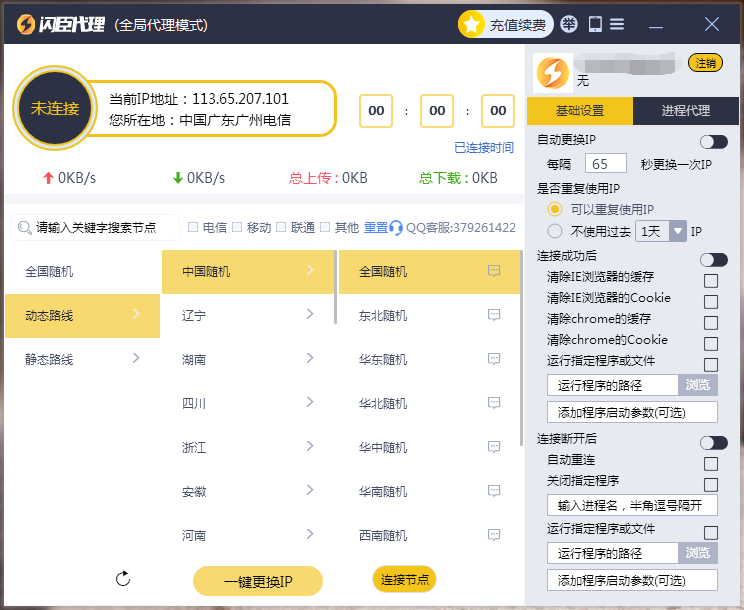Select 可以重复使用IP radio option
744x610 pixels.
coord(554,209)
